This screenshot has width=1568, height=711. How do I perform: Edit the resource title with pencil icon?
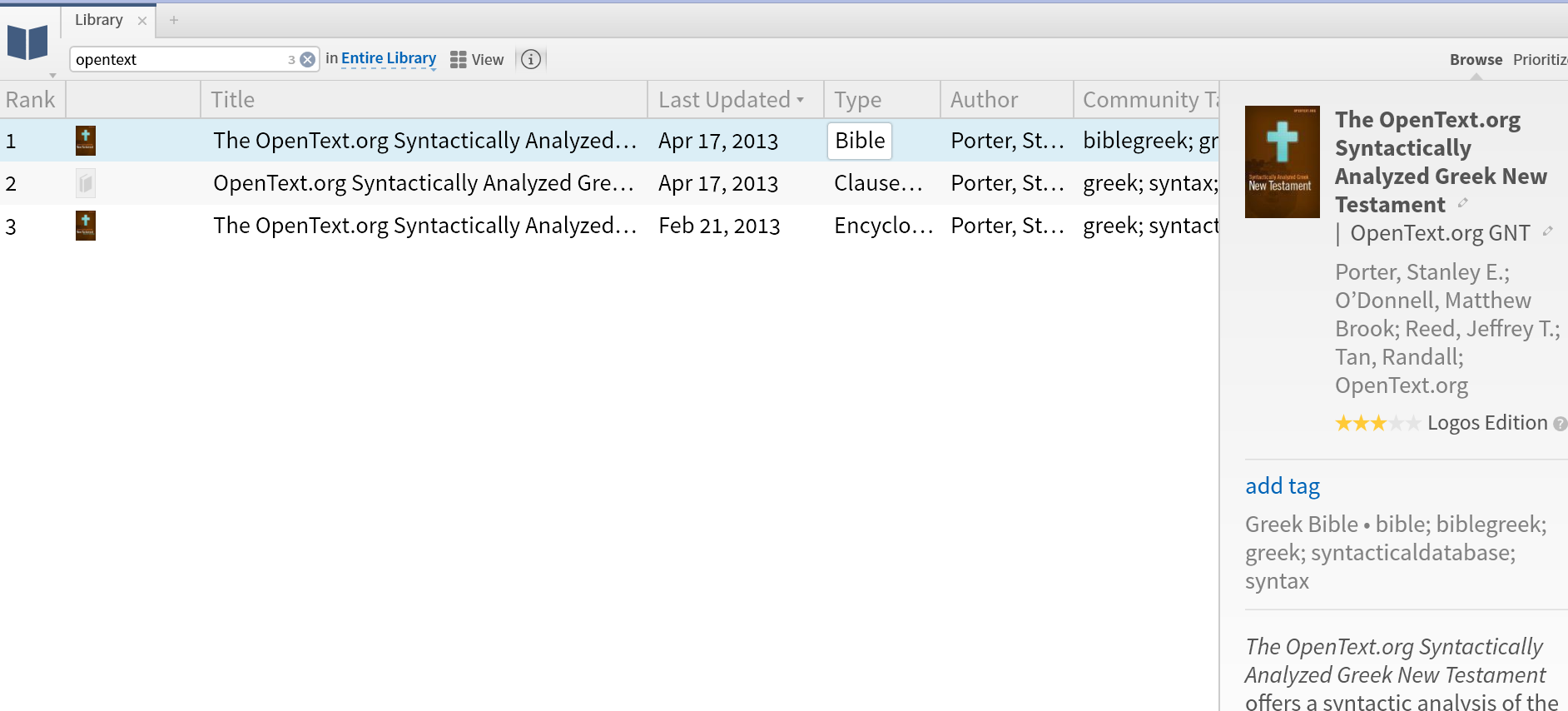tap(1463, 203)
